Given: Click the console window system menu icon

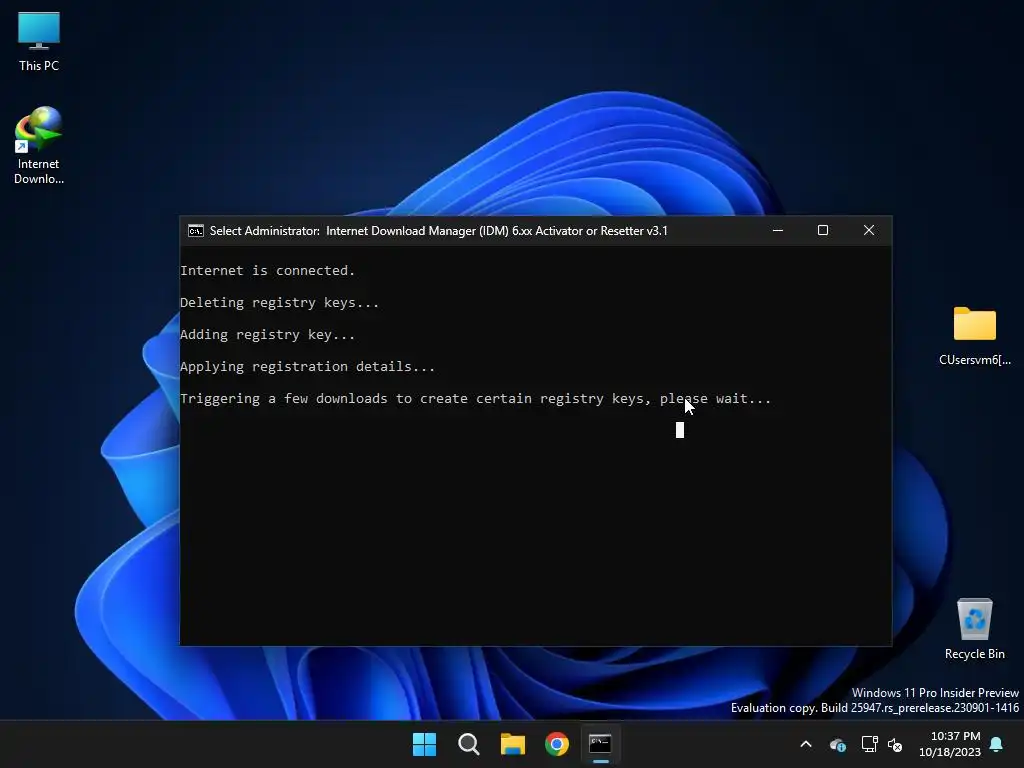Looking at the screenshot, I should point(196,231).
